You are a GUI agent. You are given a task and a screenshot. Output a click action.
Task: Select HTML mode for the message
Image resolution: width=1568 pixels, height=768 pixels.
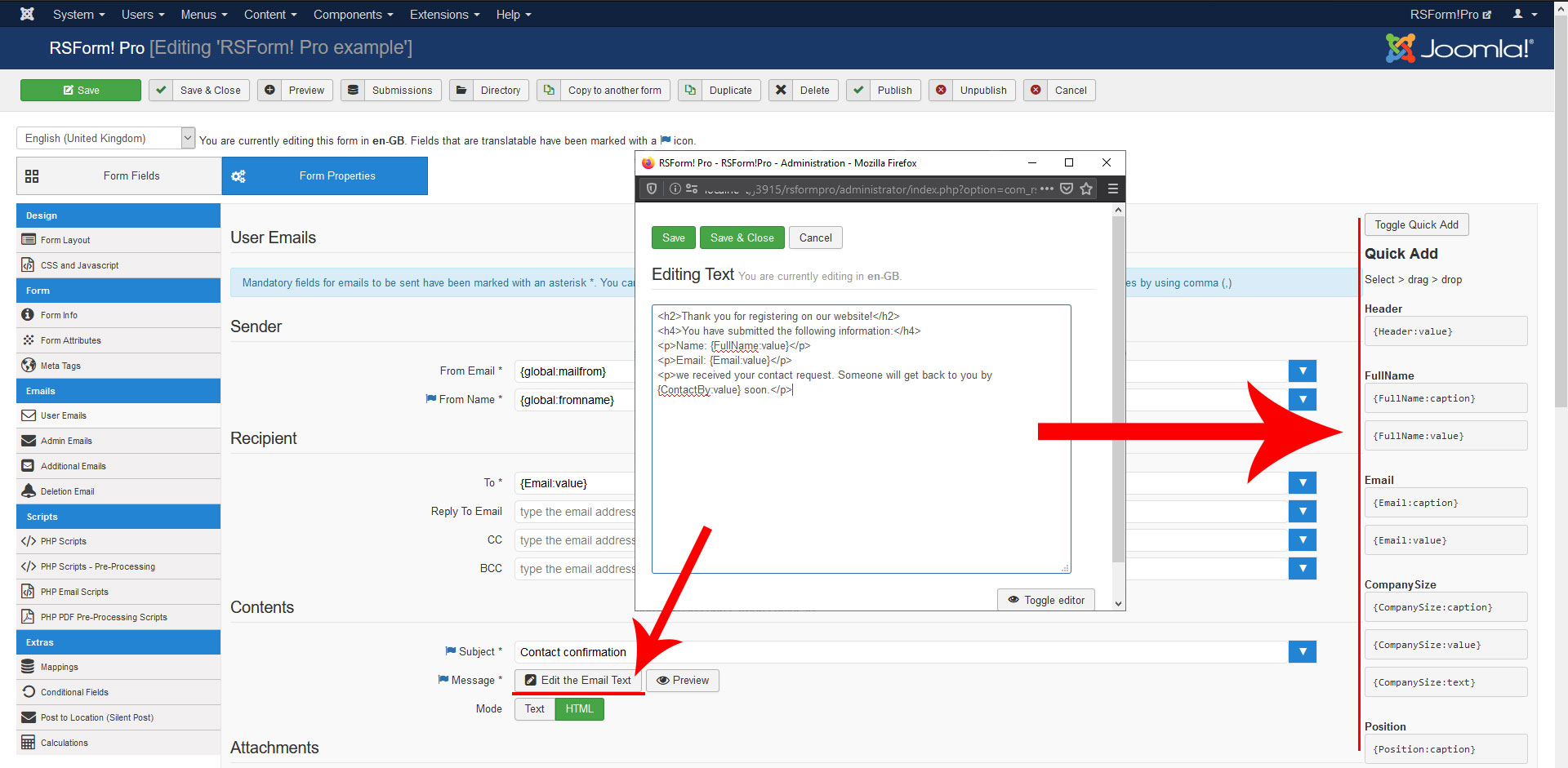point(580,708)
